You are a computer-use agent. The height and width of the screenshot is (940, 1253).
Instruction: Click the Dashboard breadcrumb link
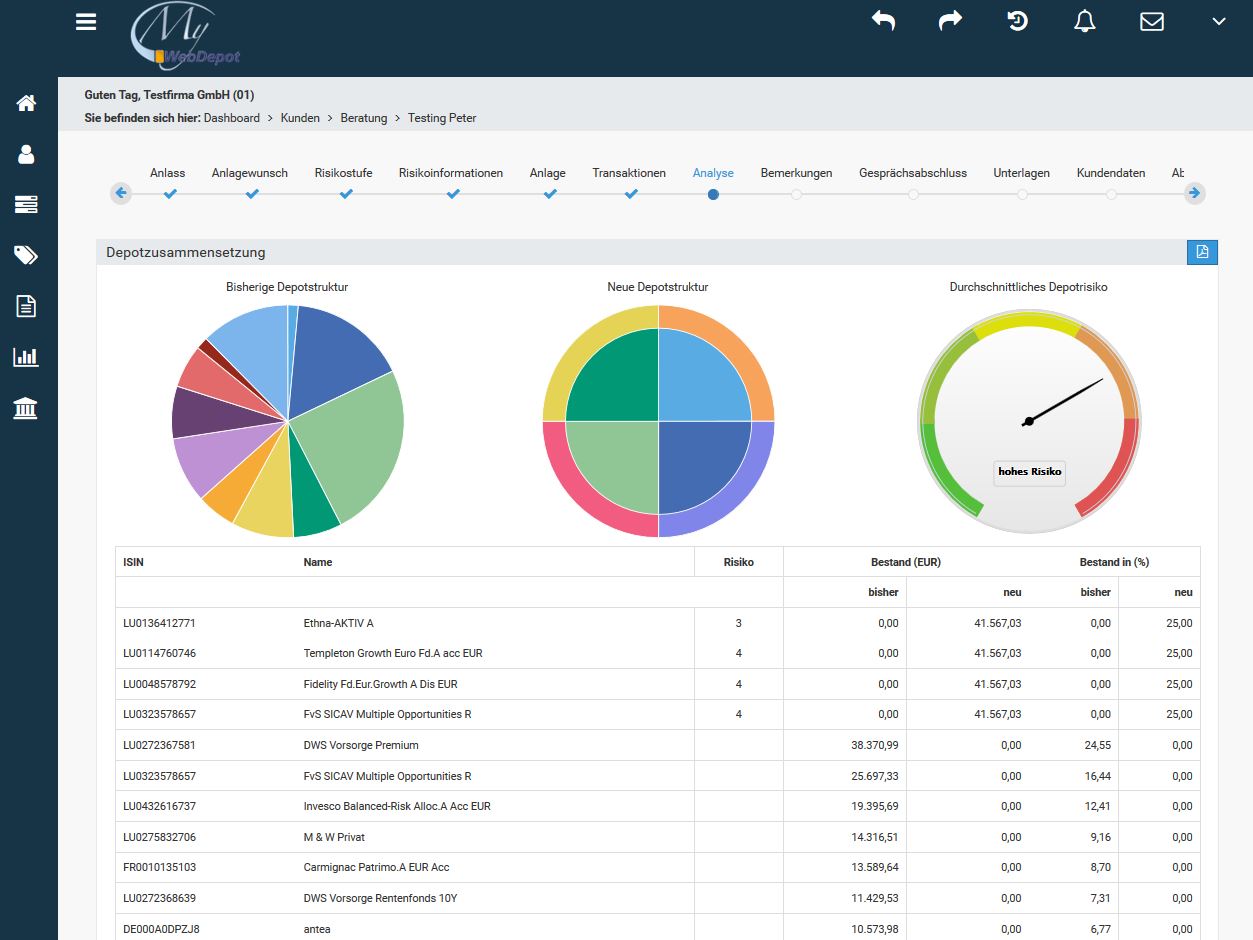[232, 118]
